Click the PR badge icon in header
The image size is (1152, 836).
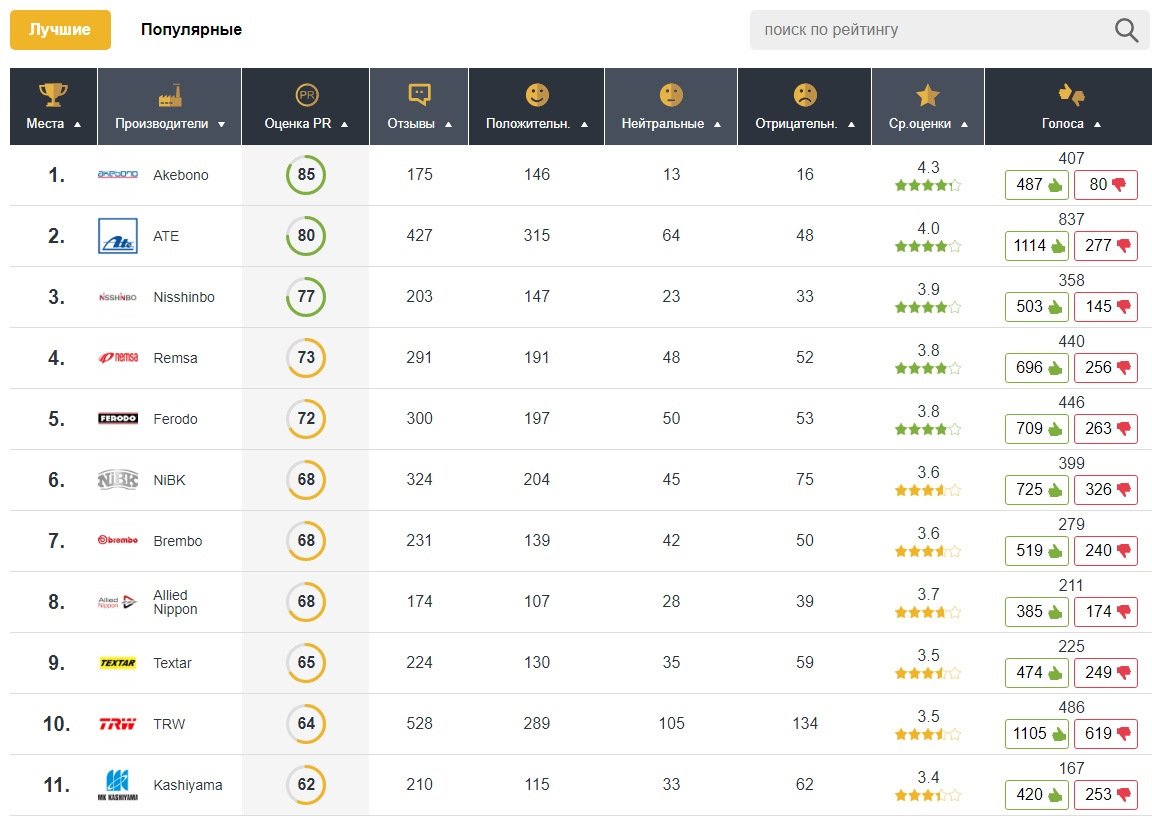click(x=306, y=95)
